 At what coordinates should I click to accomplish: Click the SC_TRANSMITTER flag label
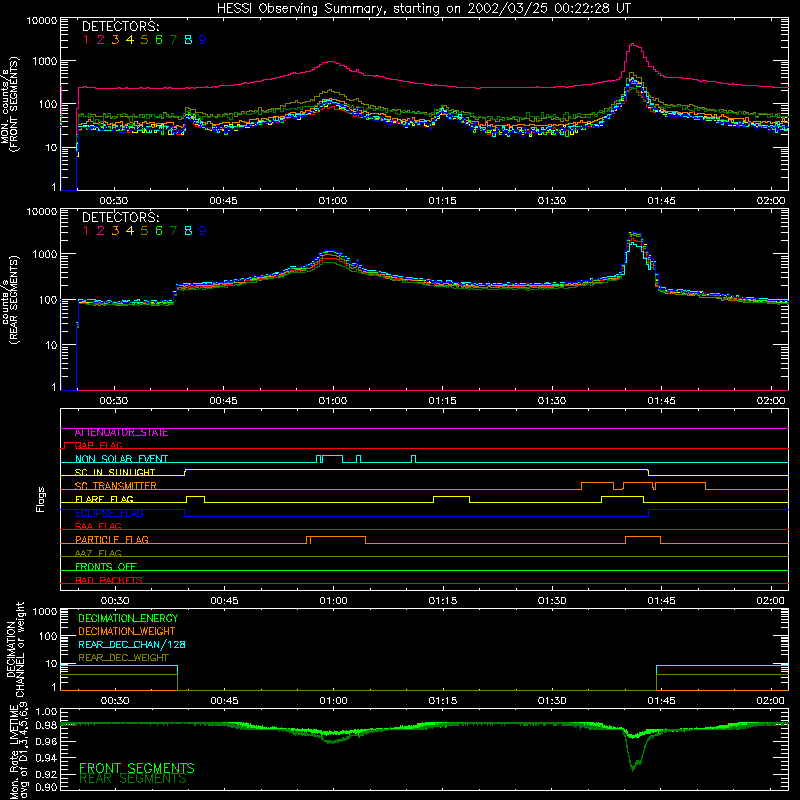[x=116, y=486]
